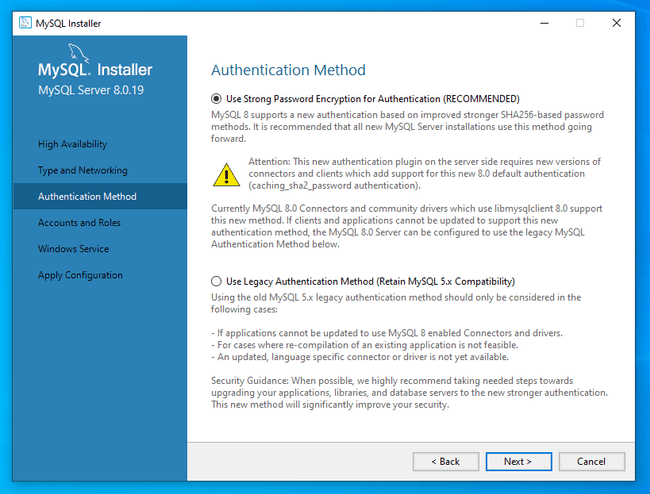Click the Security Guidance paragraph text
The width and height of the screenshot is (650, 494).
(409, 392)
